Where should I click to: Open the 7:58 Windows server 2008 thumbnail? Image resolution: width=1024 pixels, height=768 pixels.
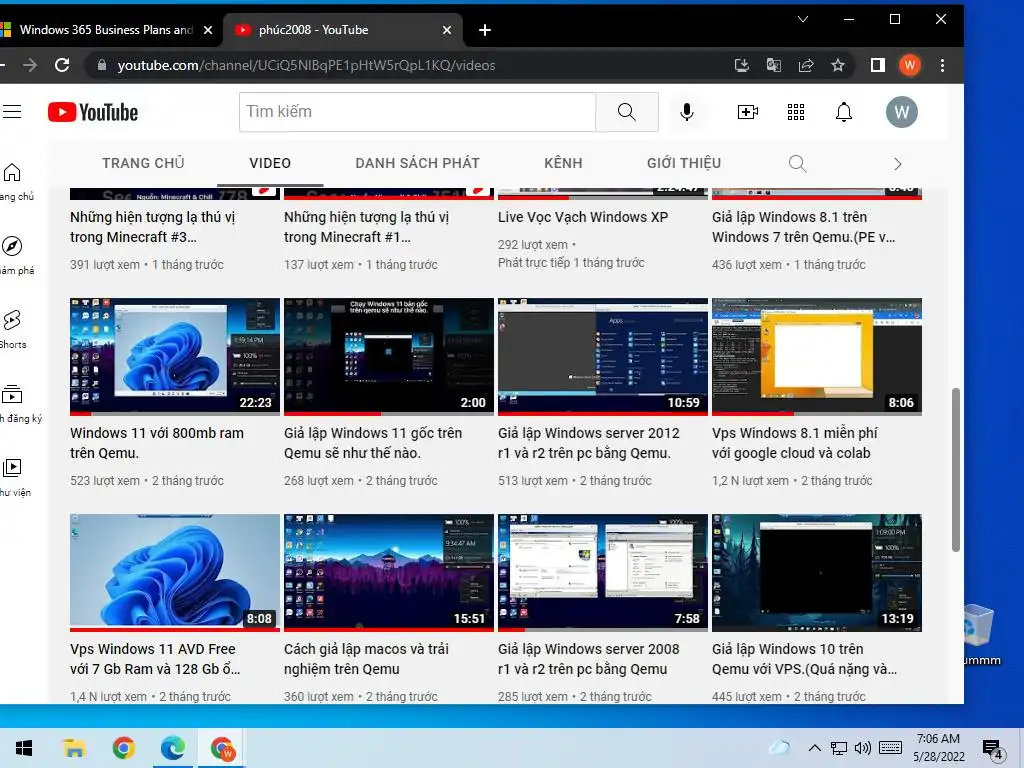pos(603,572)
